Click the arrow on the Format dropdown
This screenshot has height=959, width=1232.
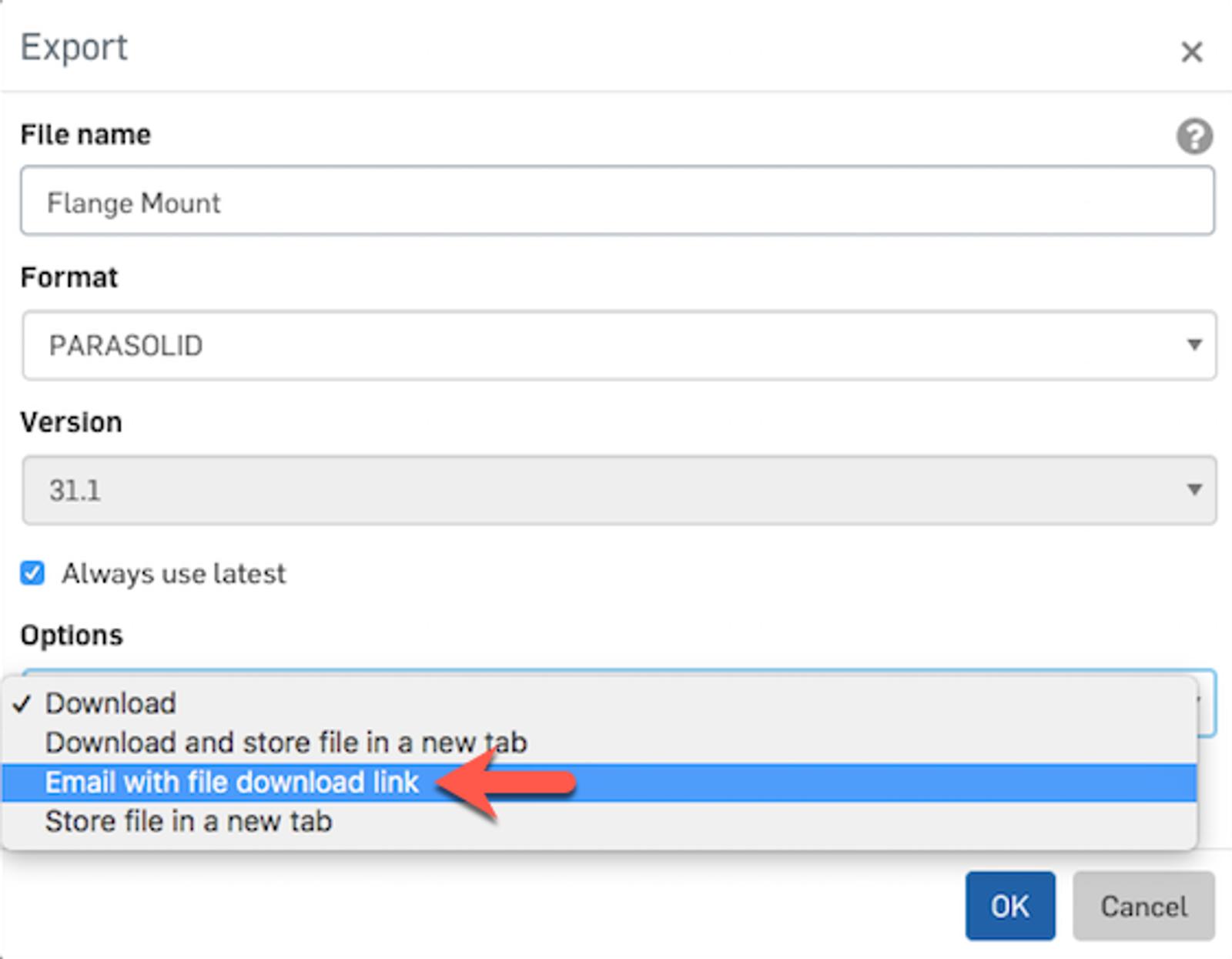click(x=1193, y=345)
